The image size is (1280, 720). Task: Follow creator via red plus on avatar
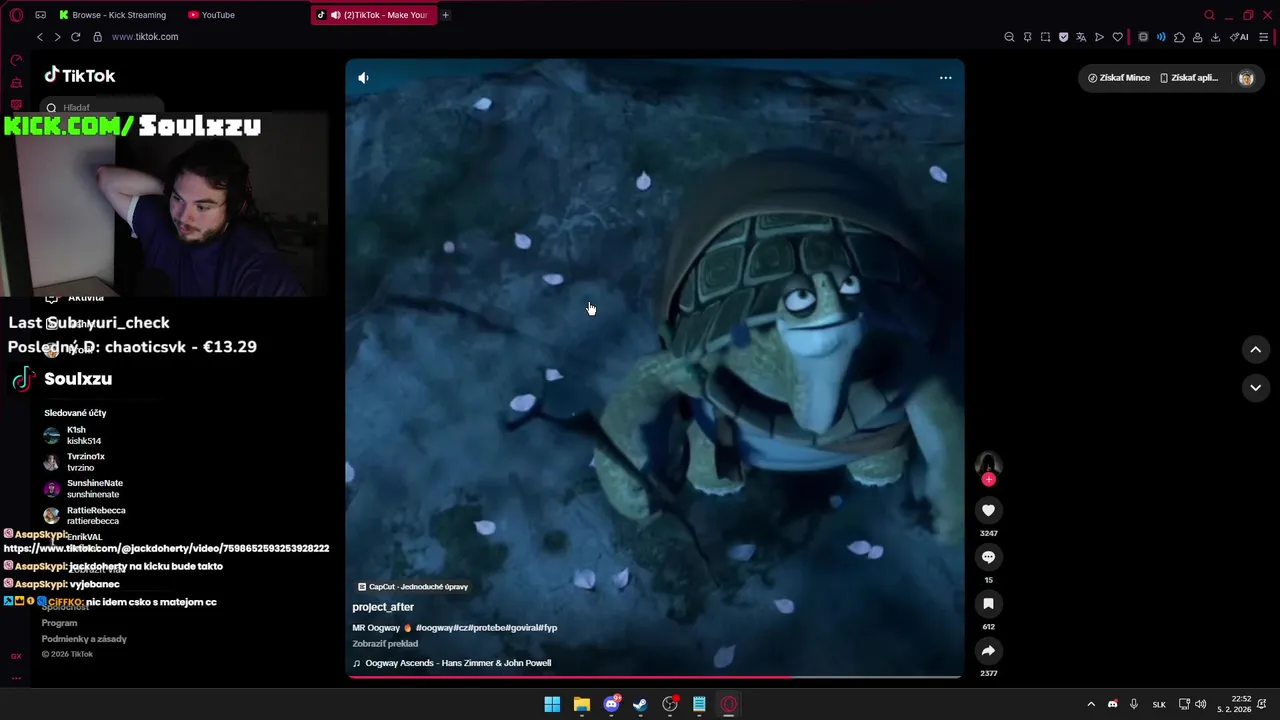point(989,480)
